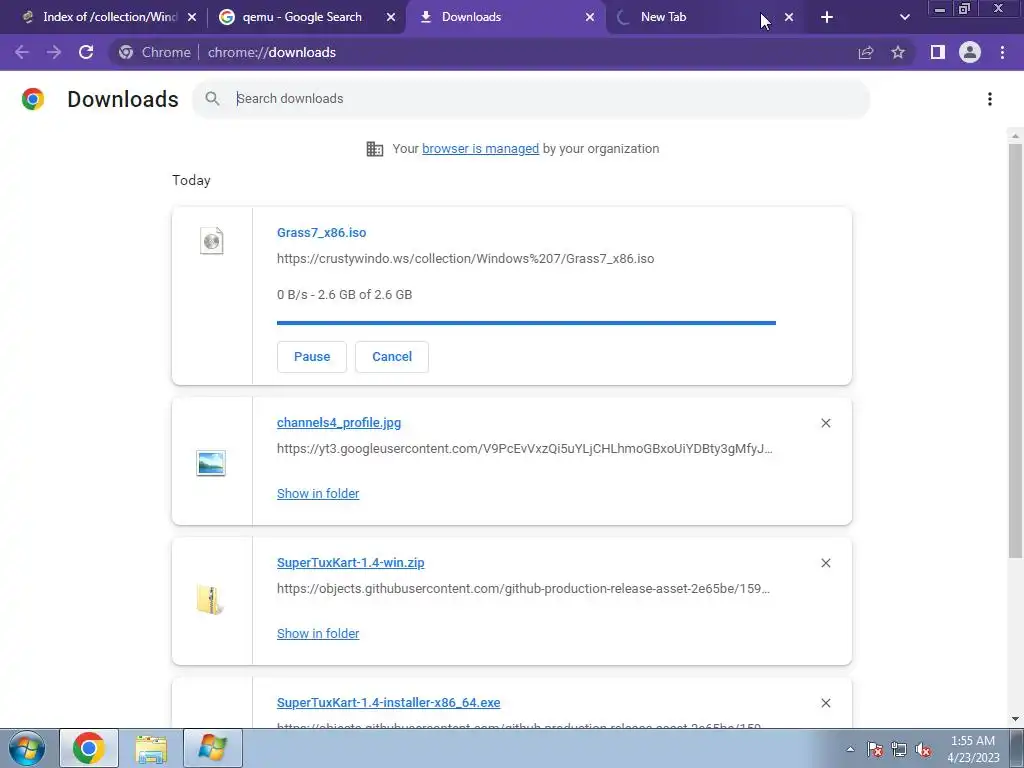Click the Chrome taskbar icon
This screenshot has width=1024, height=768.
[x=89, y=748]
